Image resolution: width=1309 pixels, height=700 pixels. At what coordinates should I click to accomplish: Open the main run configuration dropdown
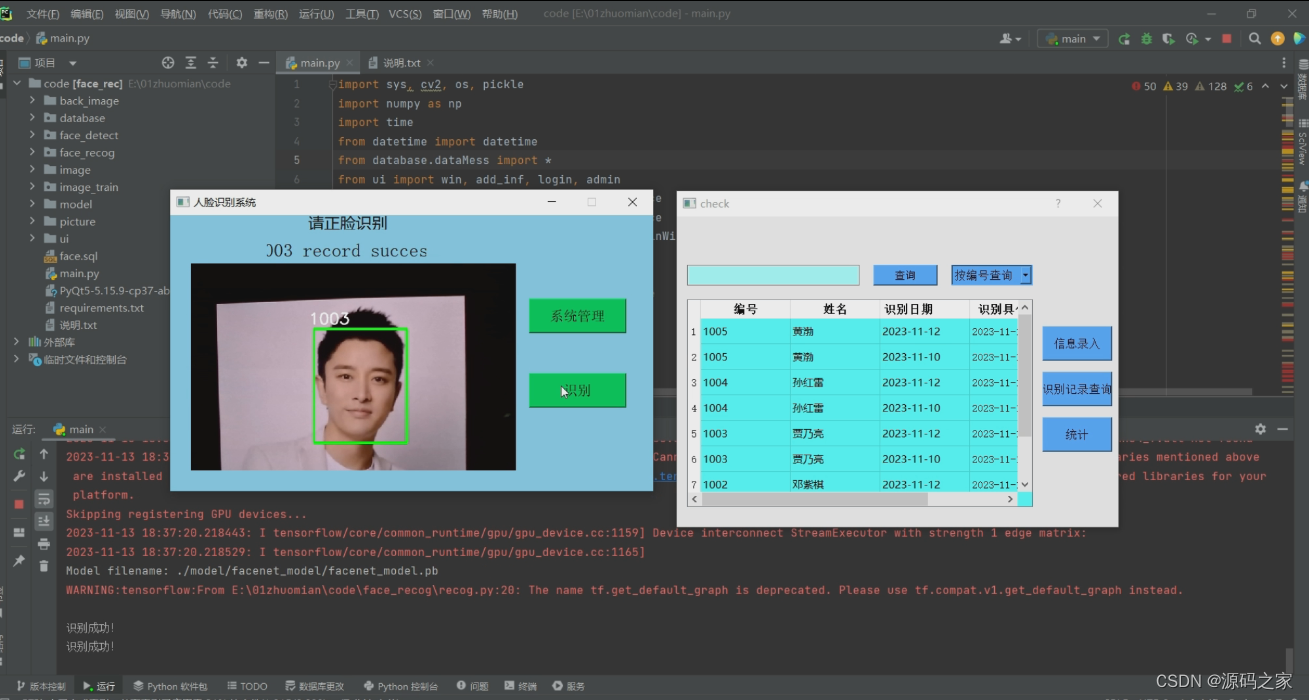(1073, 38)
